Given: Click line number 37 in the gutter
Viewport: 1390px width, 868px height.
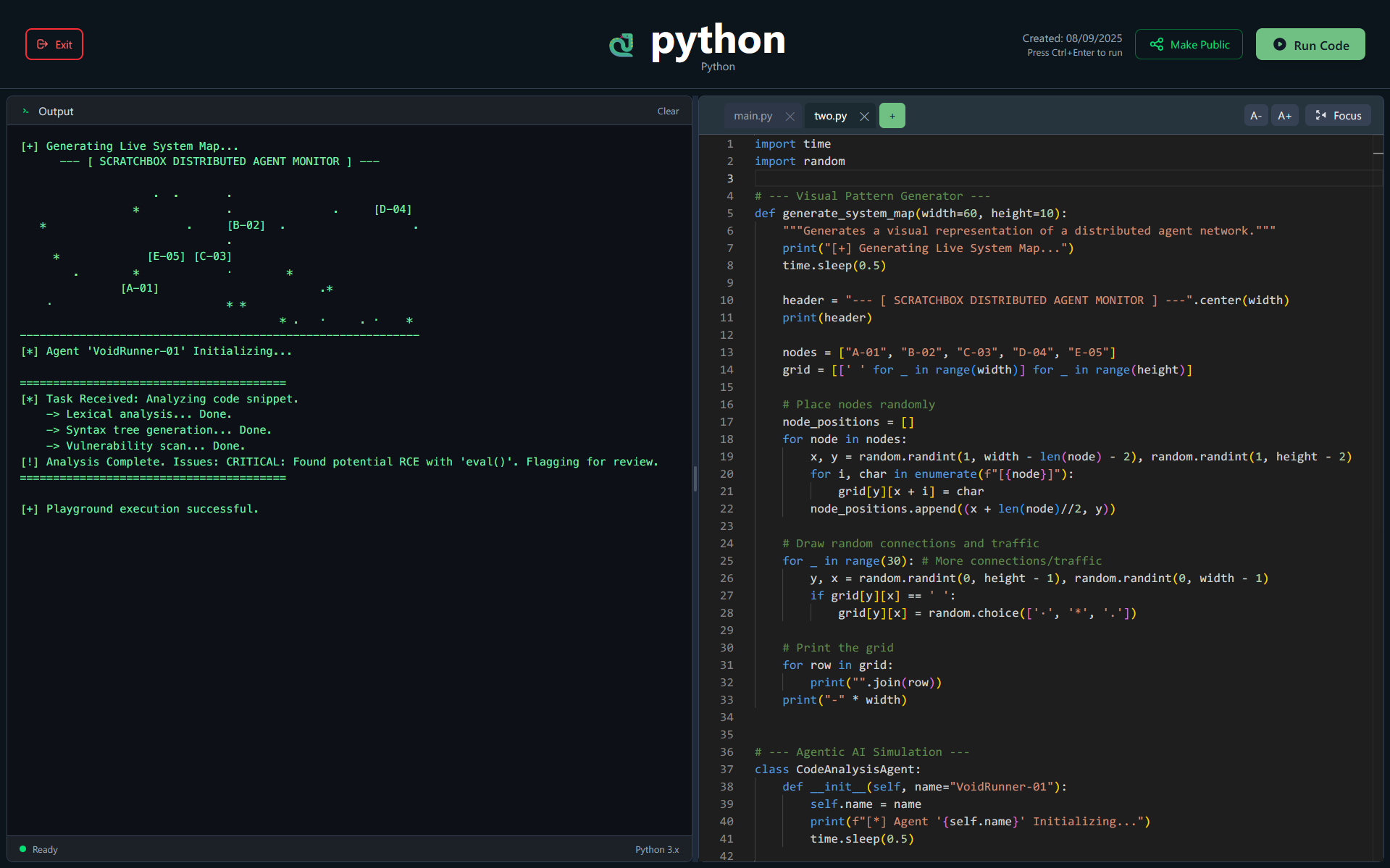Looking at the screenshot, I should (727, 770).
